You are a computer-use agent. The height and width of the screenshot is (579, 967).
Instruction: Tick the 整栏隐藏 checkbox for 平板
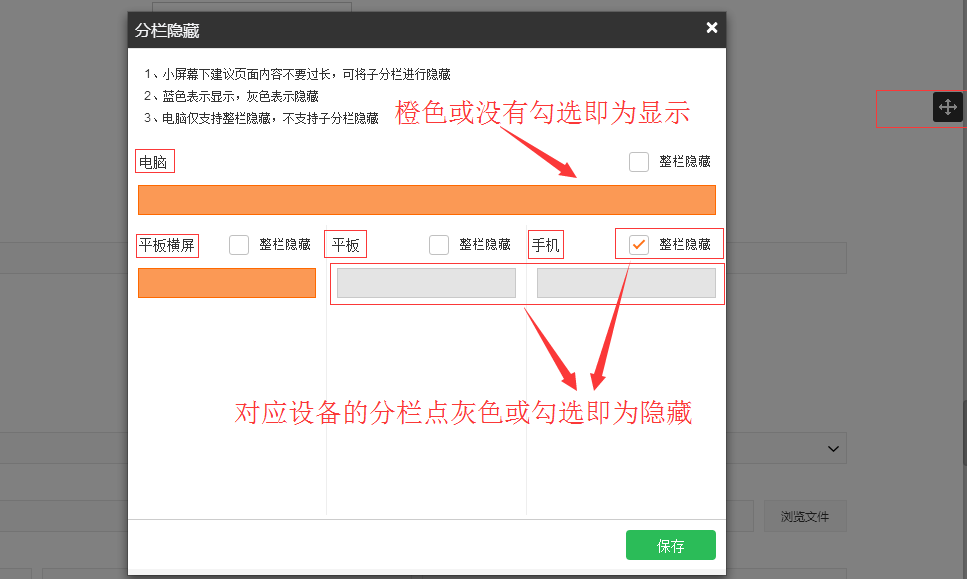(439, 245)
